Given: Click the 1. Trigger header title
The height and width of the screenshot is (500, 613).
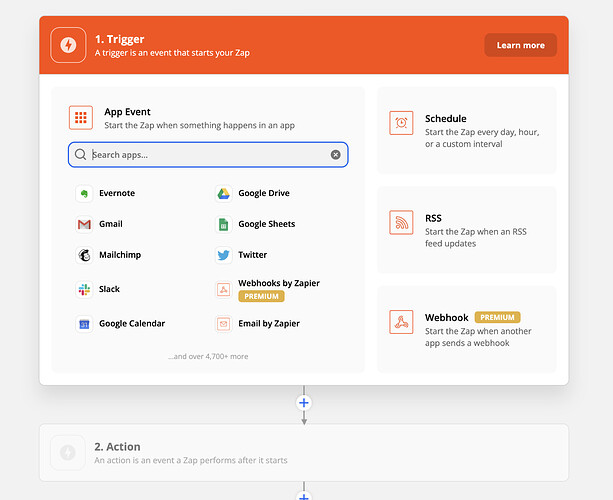Looking at the screenshot, I should point(120,39).
